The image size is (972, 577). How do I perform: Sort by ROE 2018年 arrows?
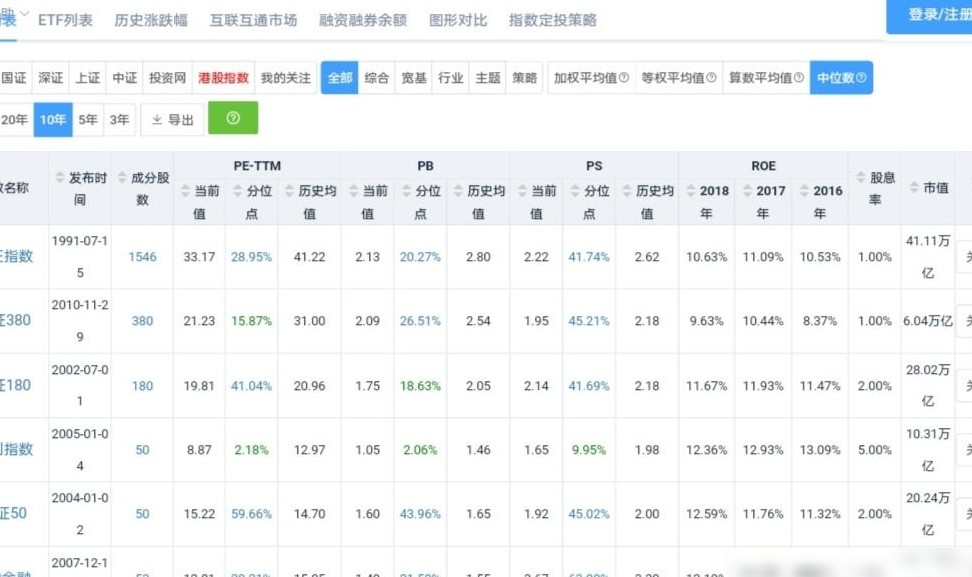(691, 191)
